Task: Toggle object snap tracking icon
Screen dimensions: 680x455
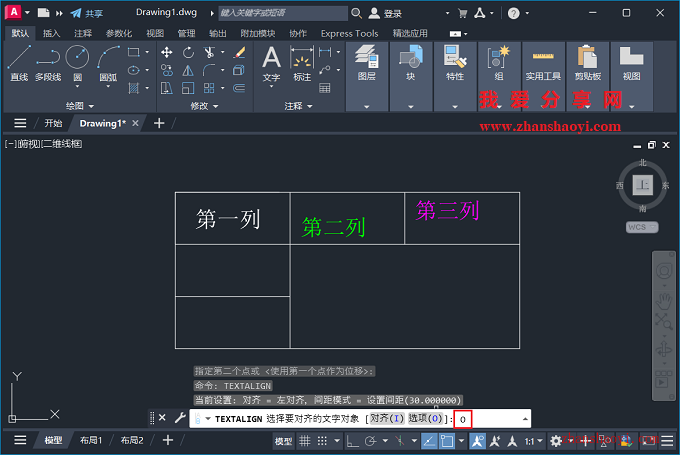Action: pyautogui.click(x=429, y=441)
